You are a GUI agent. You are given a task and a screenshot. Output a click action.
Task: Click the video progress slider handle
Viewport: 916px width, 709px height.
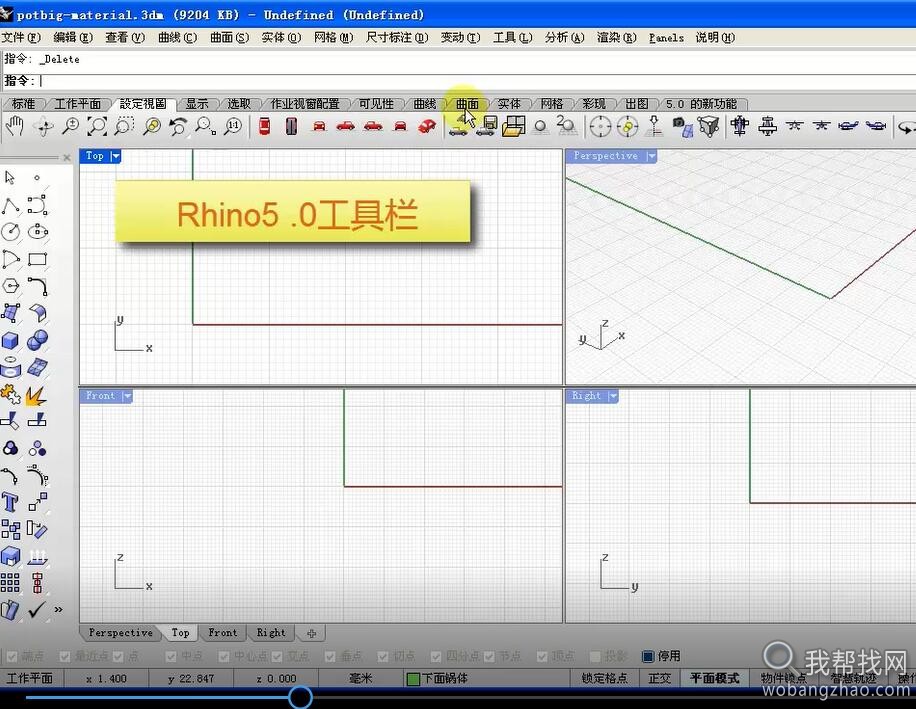click(x=300, y=697)
